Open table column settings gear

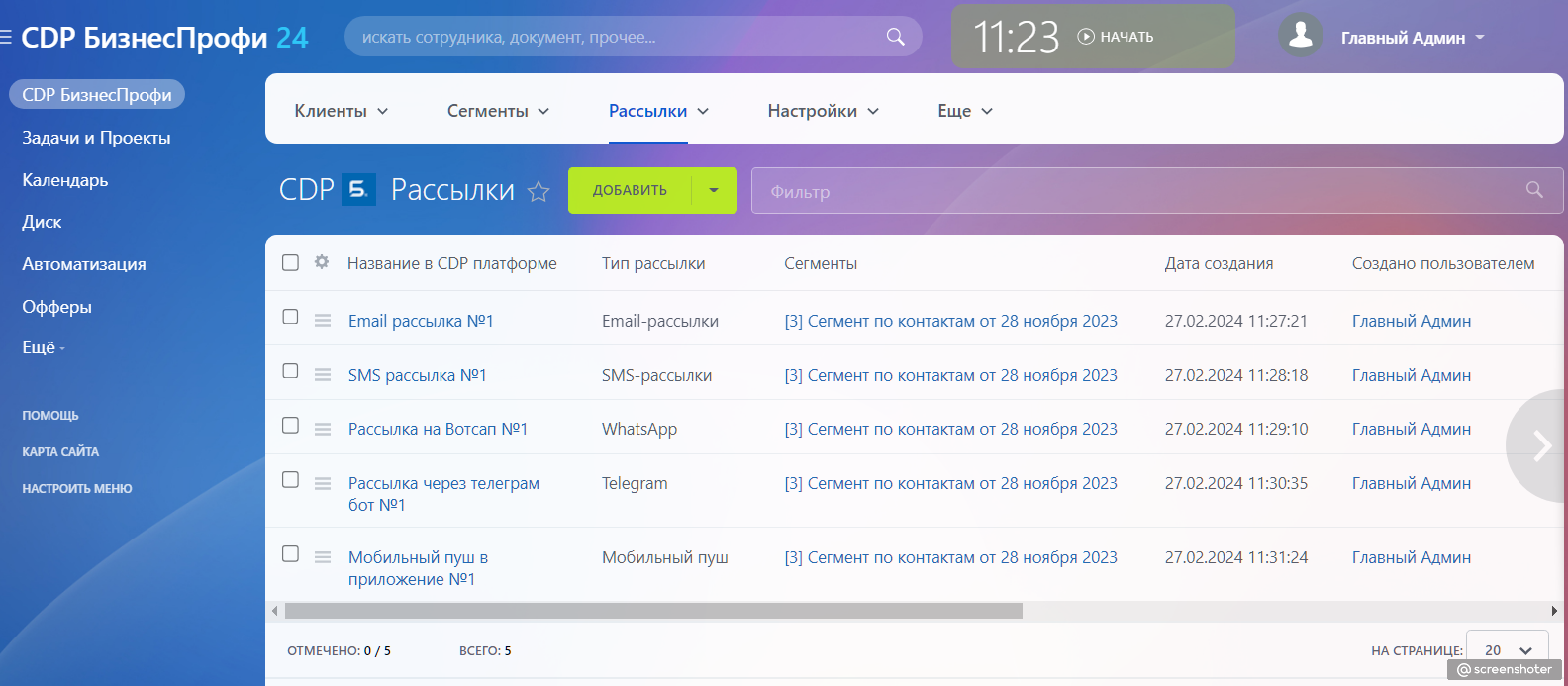[x=322, y=262]
